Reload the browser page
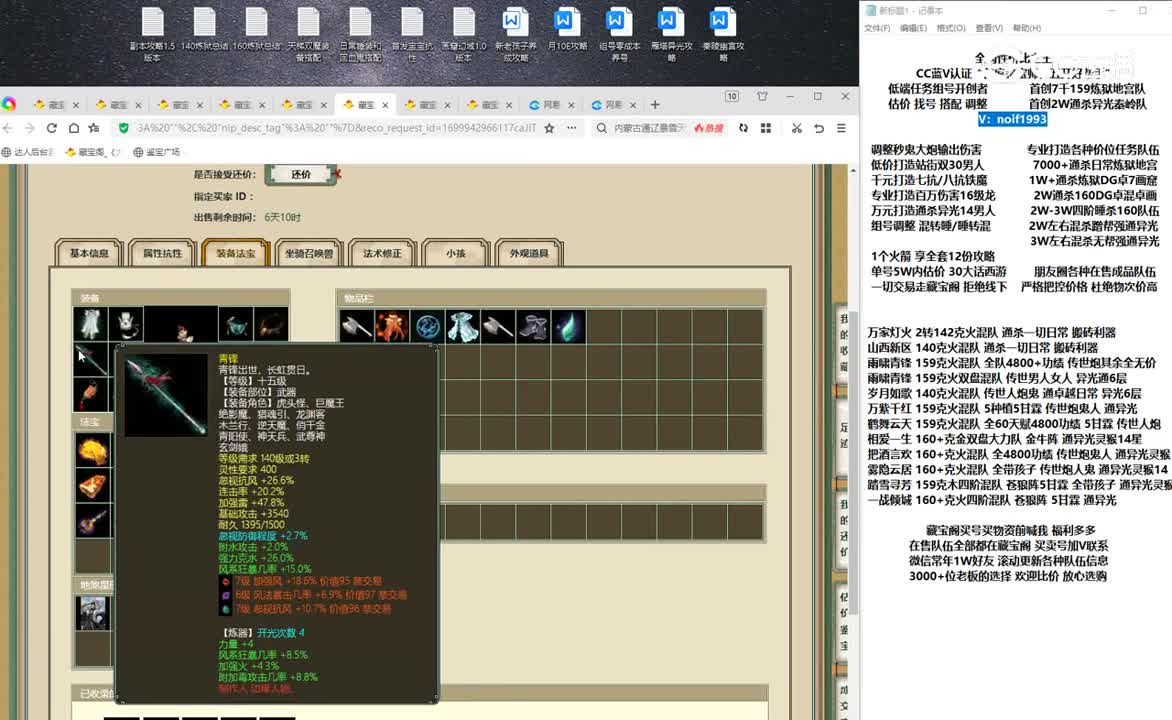1172x720 pixels. (52, 128)
